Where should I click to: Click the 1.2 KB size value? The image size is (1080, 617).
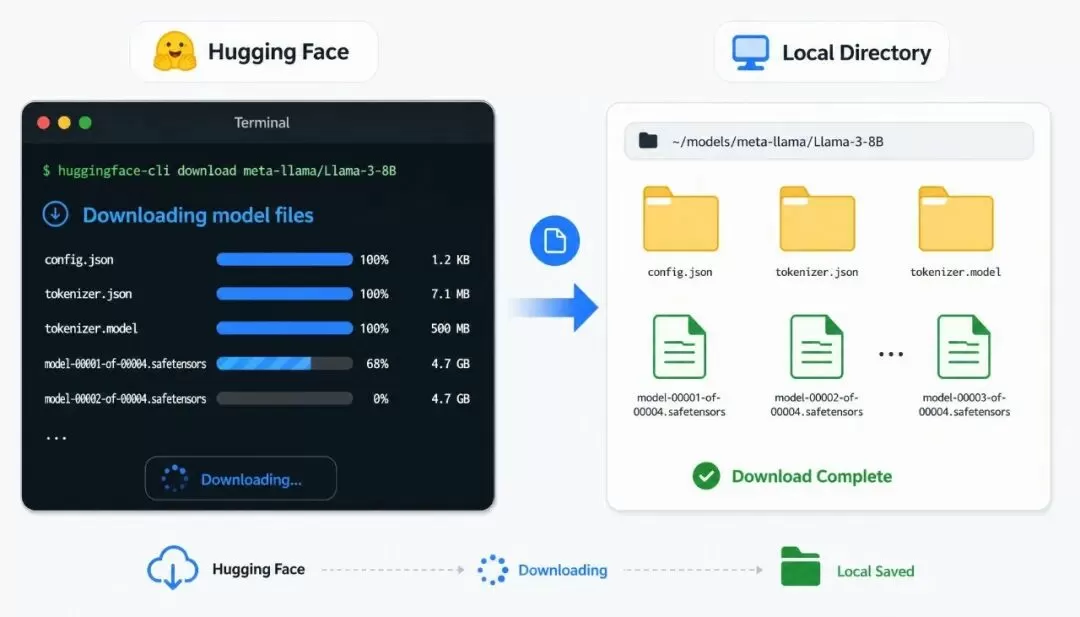tap(450, 260)
